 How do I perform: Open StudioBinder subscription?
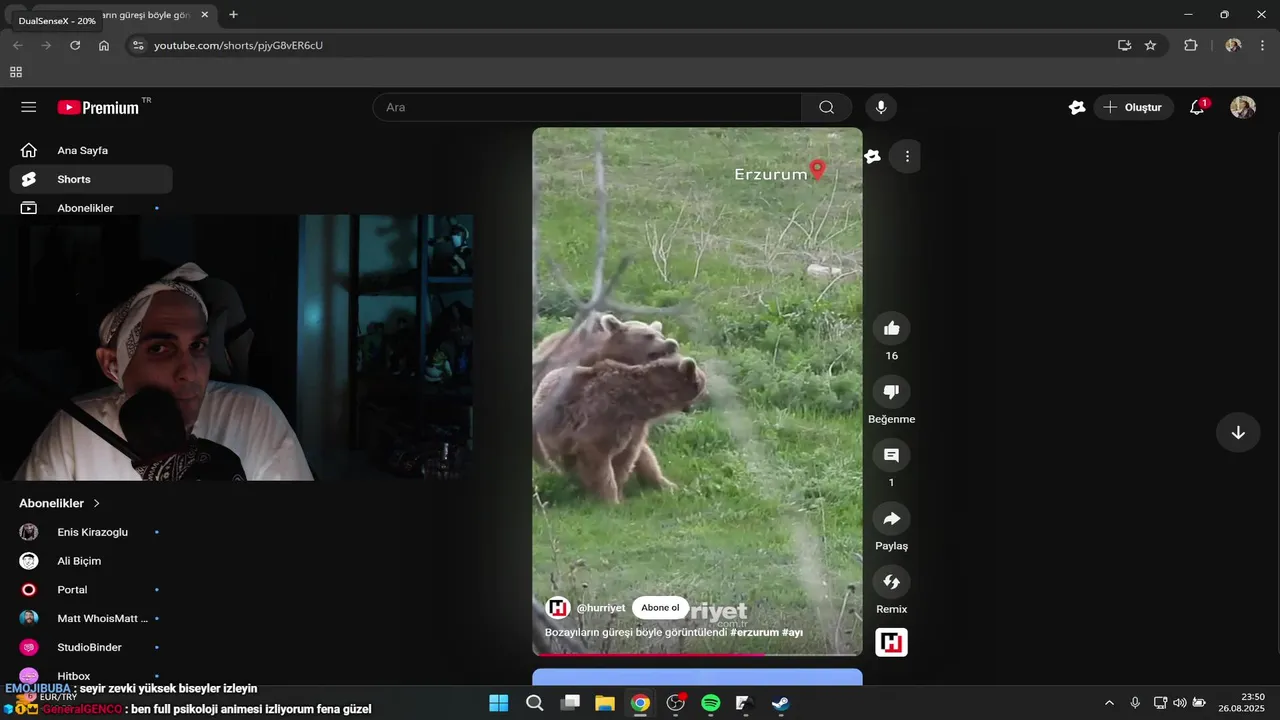pyautogui.click(x=91, y=647)
